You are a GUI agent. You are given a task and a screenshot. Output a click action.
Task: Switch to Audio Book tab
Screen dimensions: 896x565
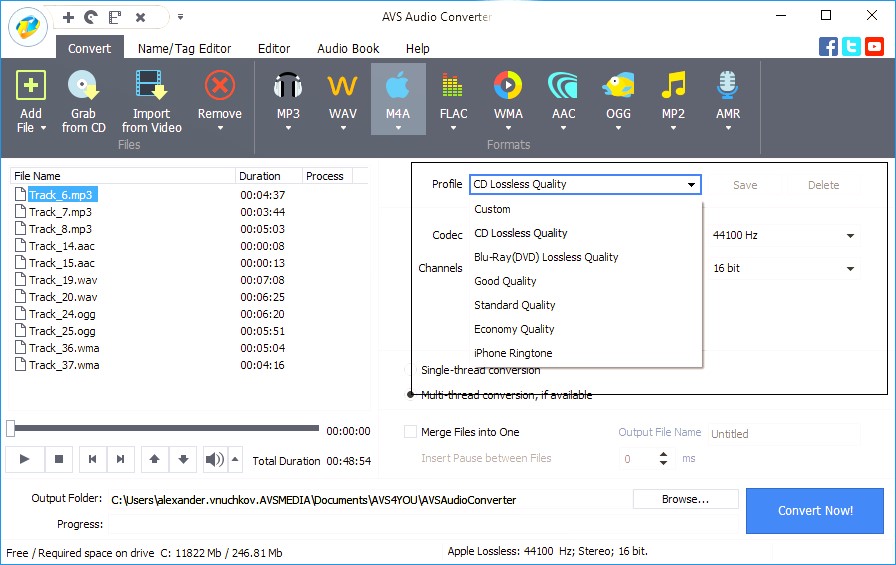click(x=348, y=49)
